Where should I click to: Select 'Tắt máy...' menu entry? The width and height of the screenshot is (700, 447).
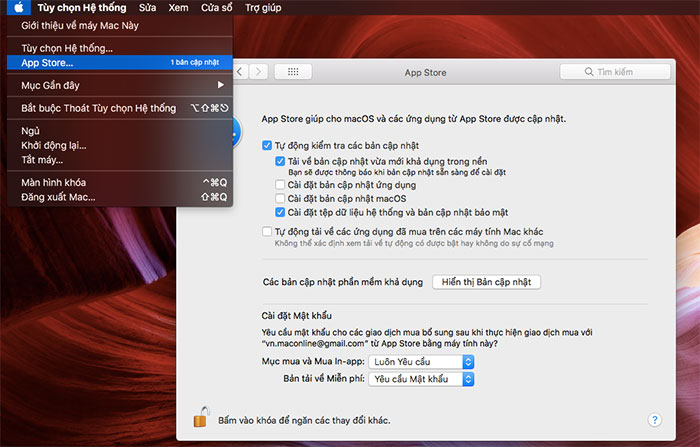pos(120,160)
